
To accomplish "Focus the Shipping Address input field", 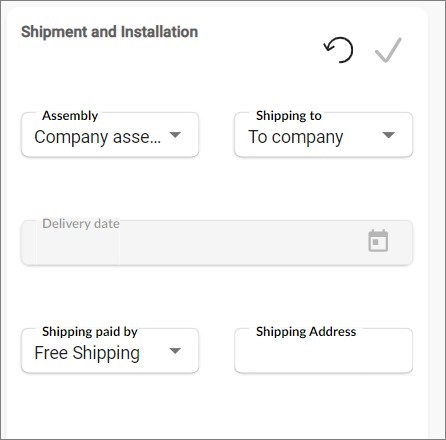I will click(323, 351).
